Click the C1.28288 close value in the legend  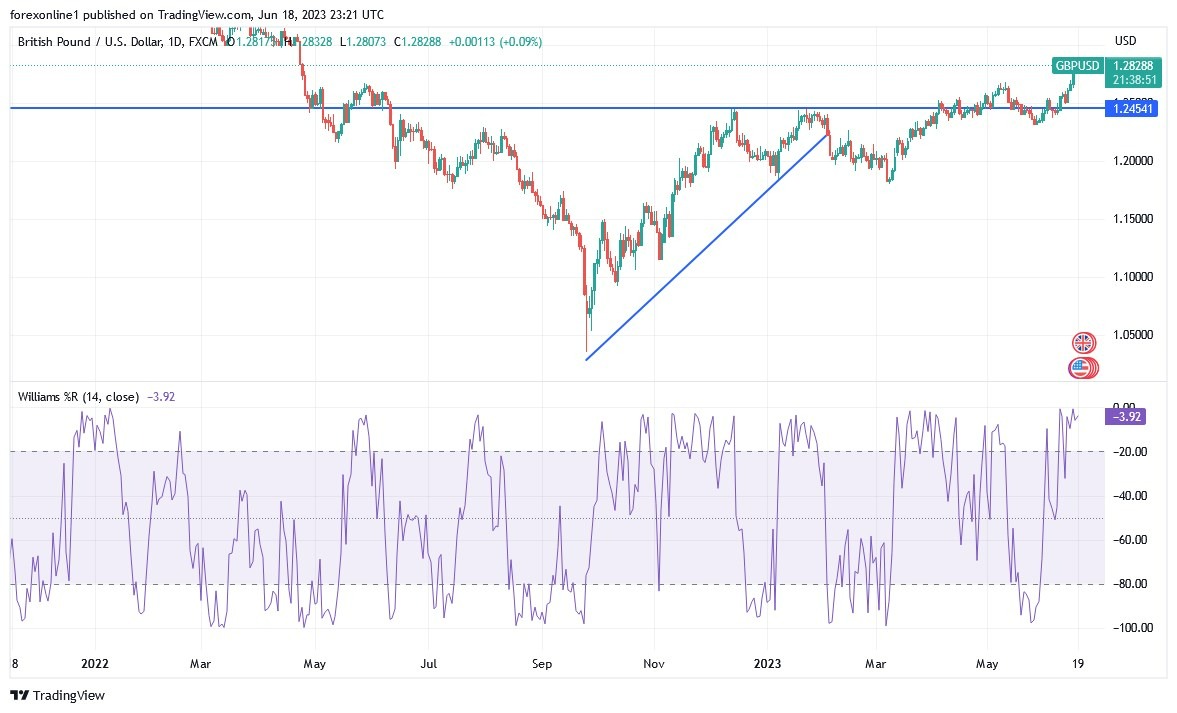tap(420, 42)
